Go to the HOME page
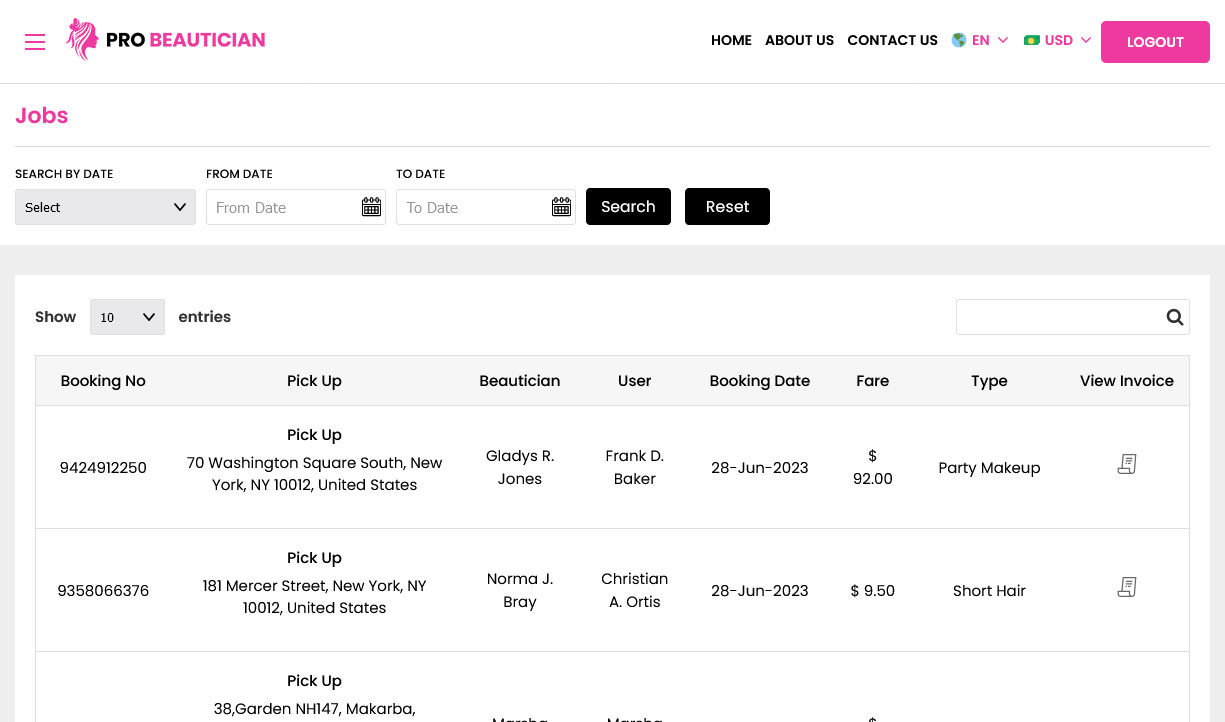Image resolution: width=1225 pixels, height=722 pixels. click(x=731, y=40)
